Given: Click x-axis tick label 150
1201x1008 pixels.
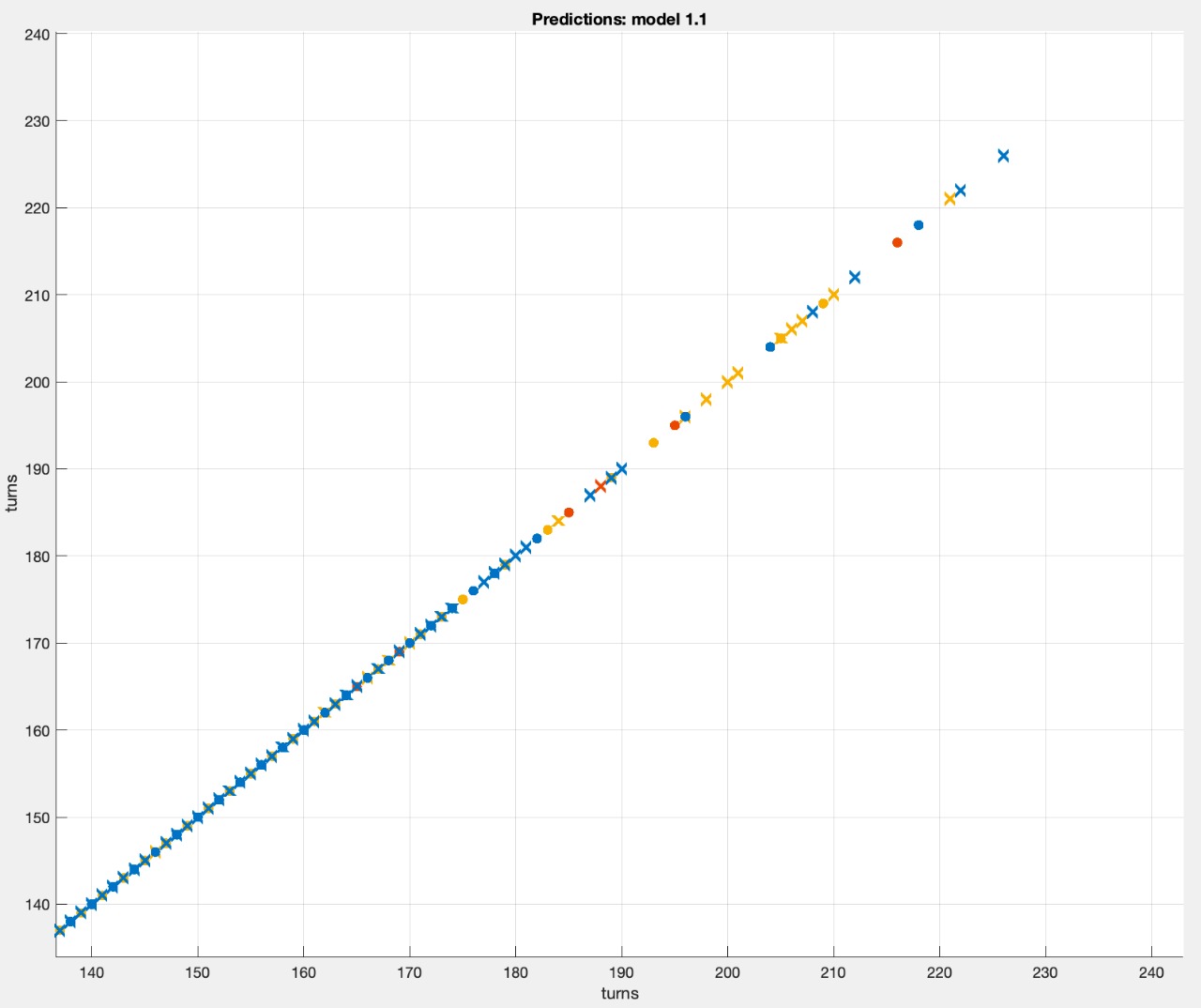Looking at the screenshot, I should coord(197,972).
